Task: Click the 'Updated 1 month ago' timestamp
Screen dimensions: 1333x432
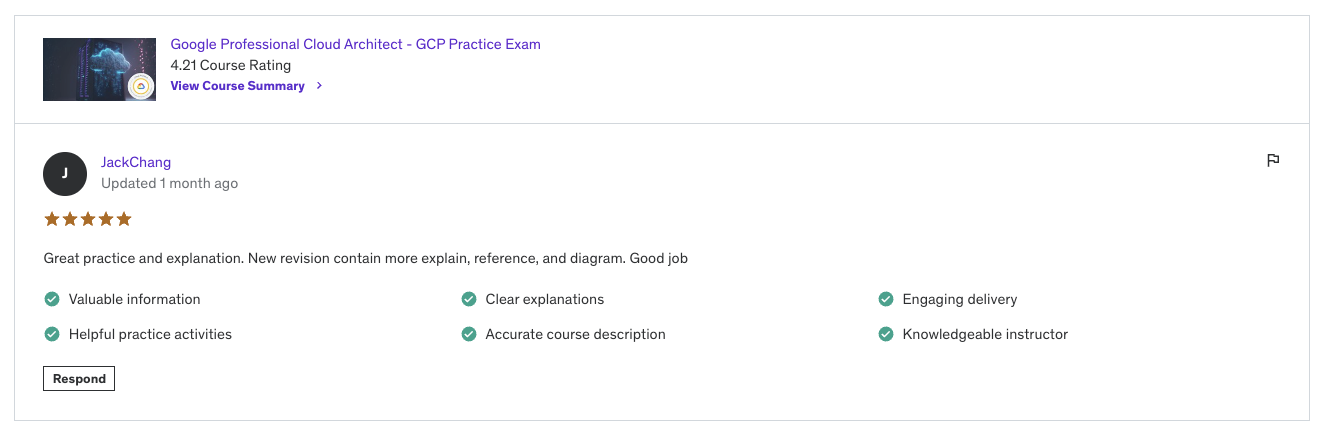Action: coord(169,184)
